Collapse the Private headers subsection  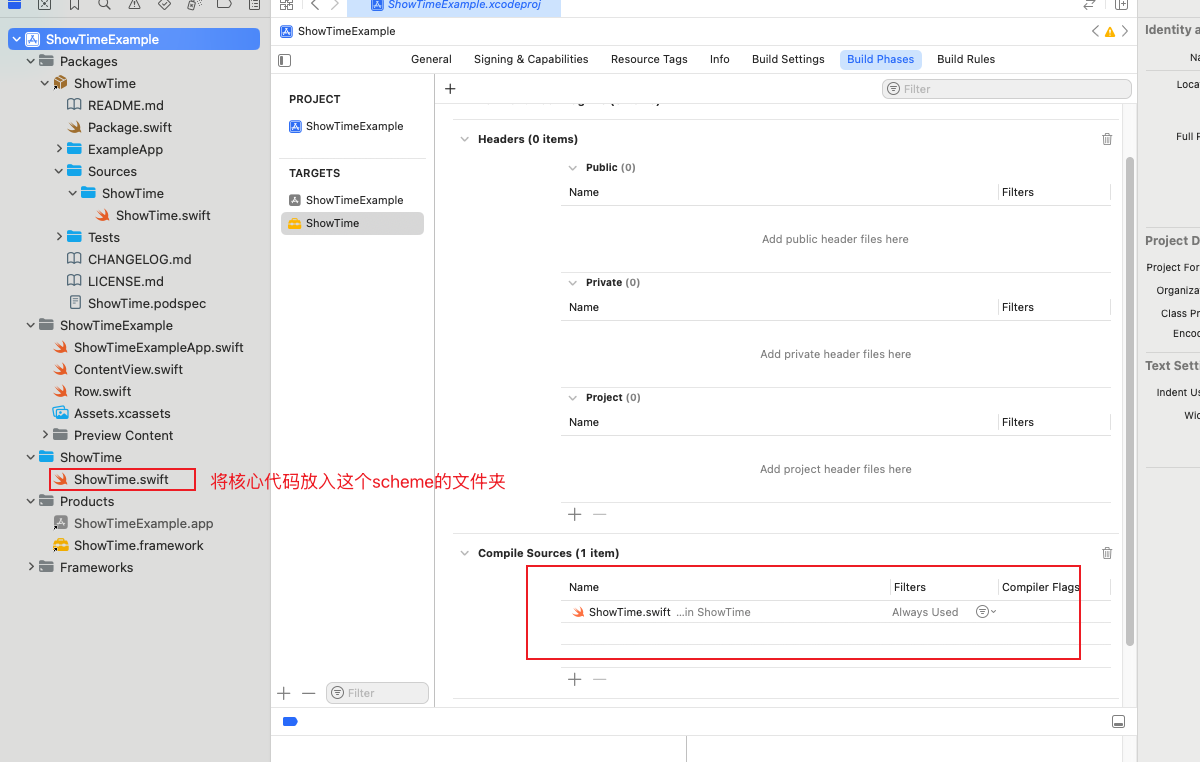coord(573,283)
